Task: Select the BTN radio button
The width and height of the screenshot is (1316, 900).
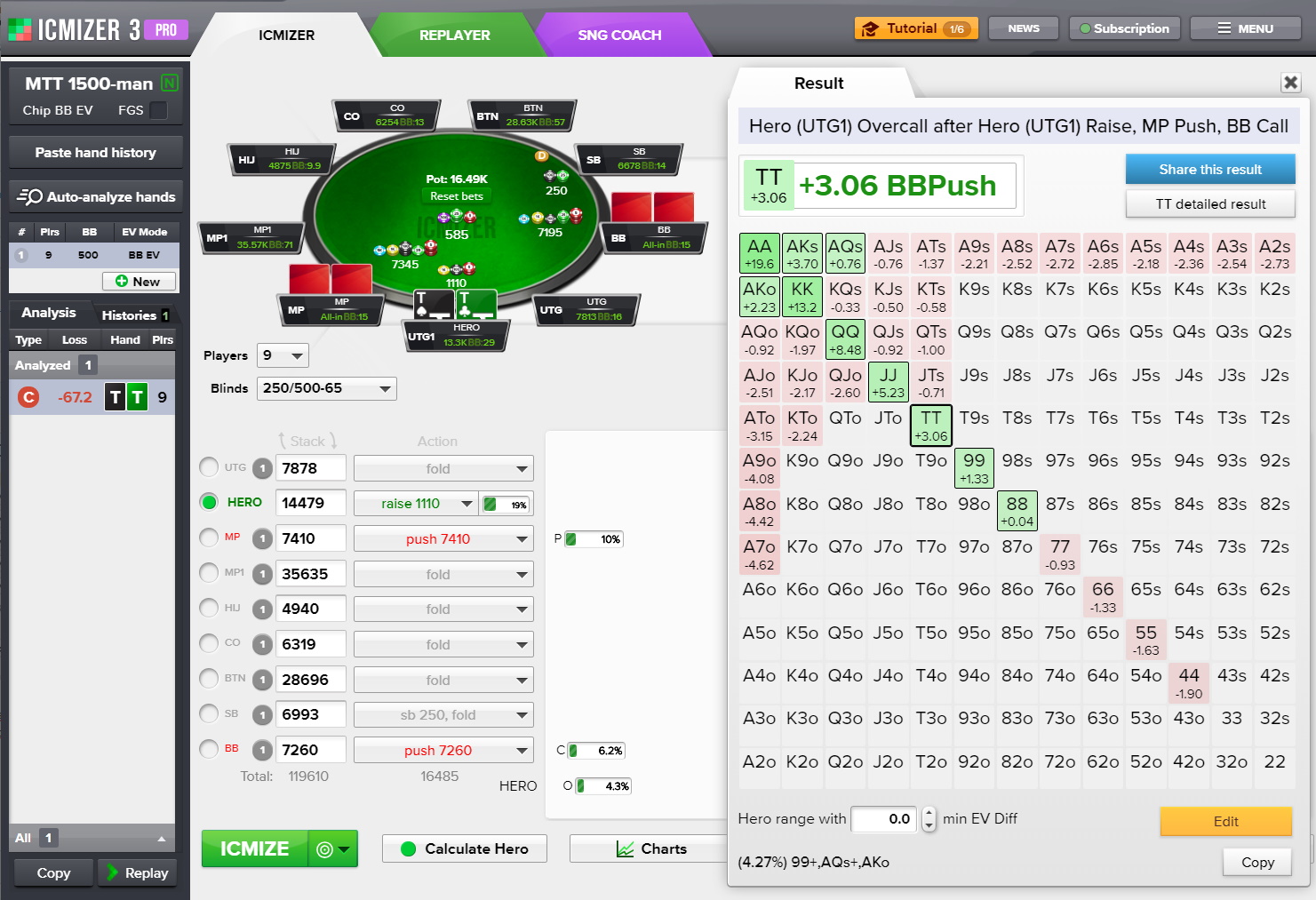Action: coord(209,679)
